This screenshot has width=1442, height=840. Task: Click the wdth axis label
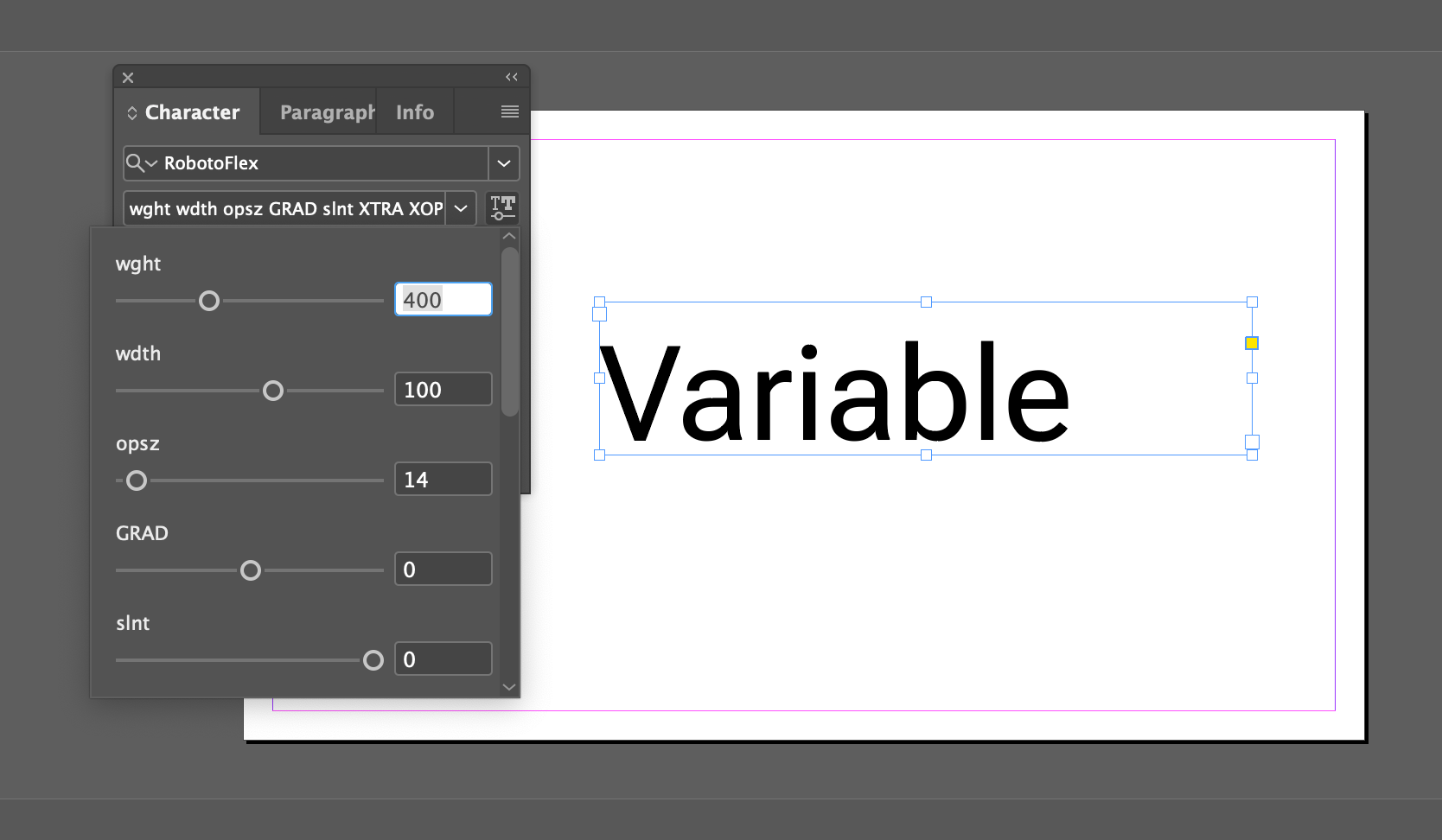coord(138,353)
